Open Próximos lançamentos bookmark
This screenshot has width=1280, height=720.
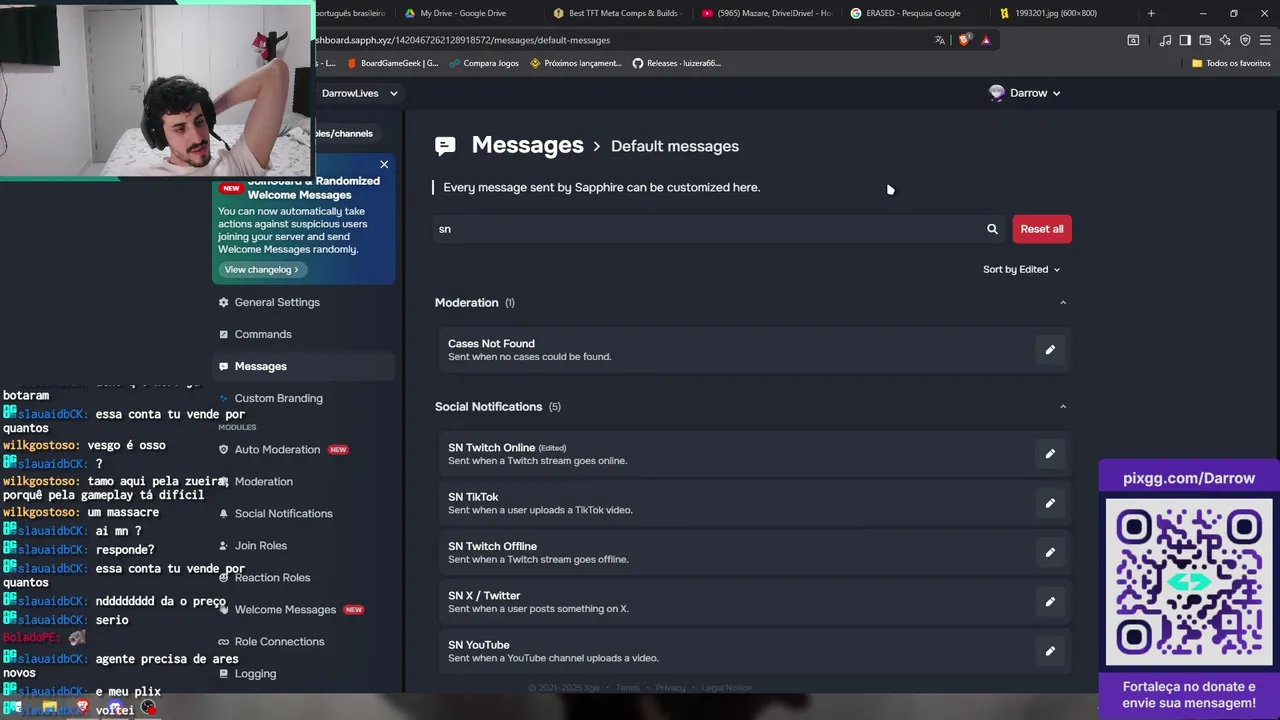point(576,63)
